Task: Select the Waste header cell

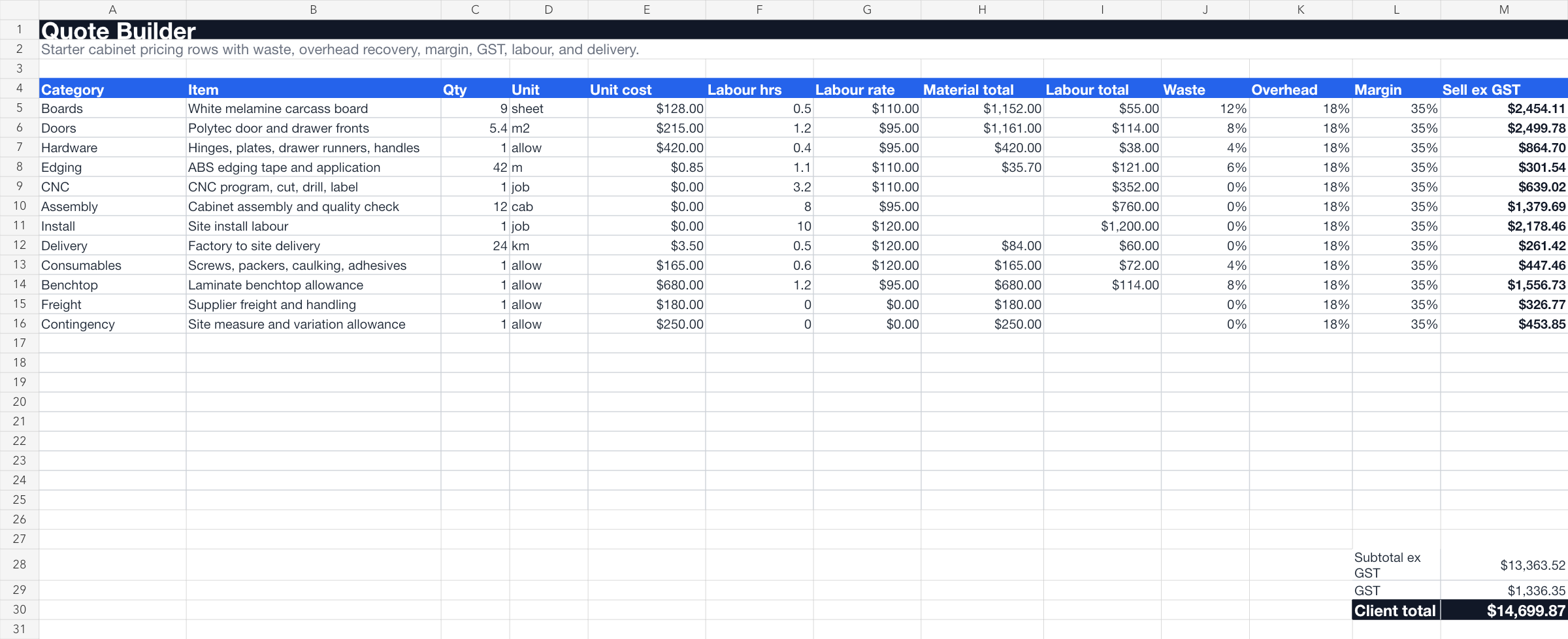Action: 1205,89
